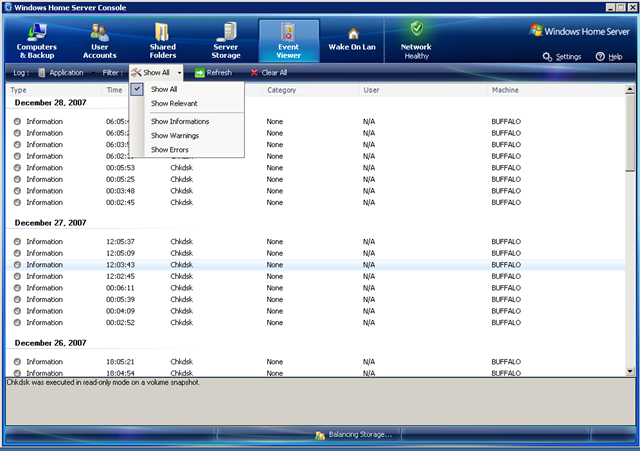Click the Balancing Storage status indicator

click(x=353, y=435)
